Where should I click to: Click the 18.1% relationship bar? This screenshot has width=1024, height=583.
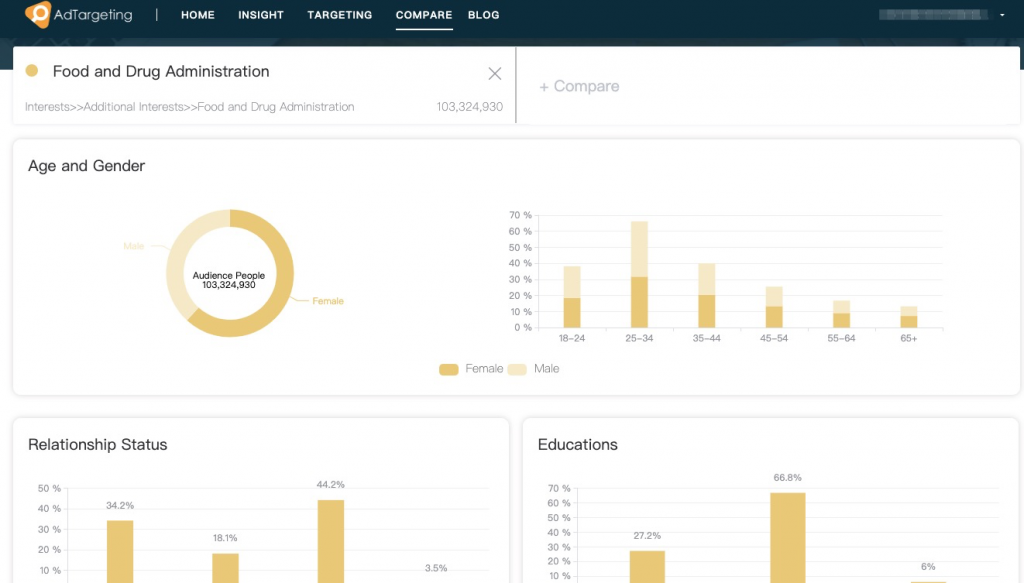[x=225, y=568]
